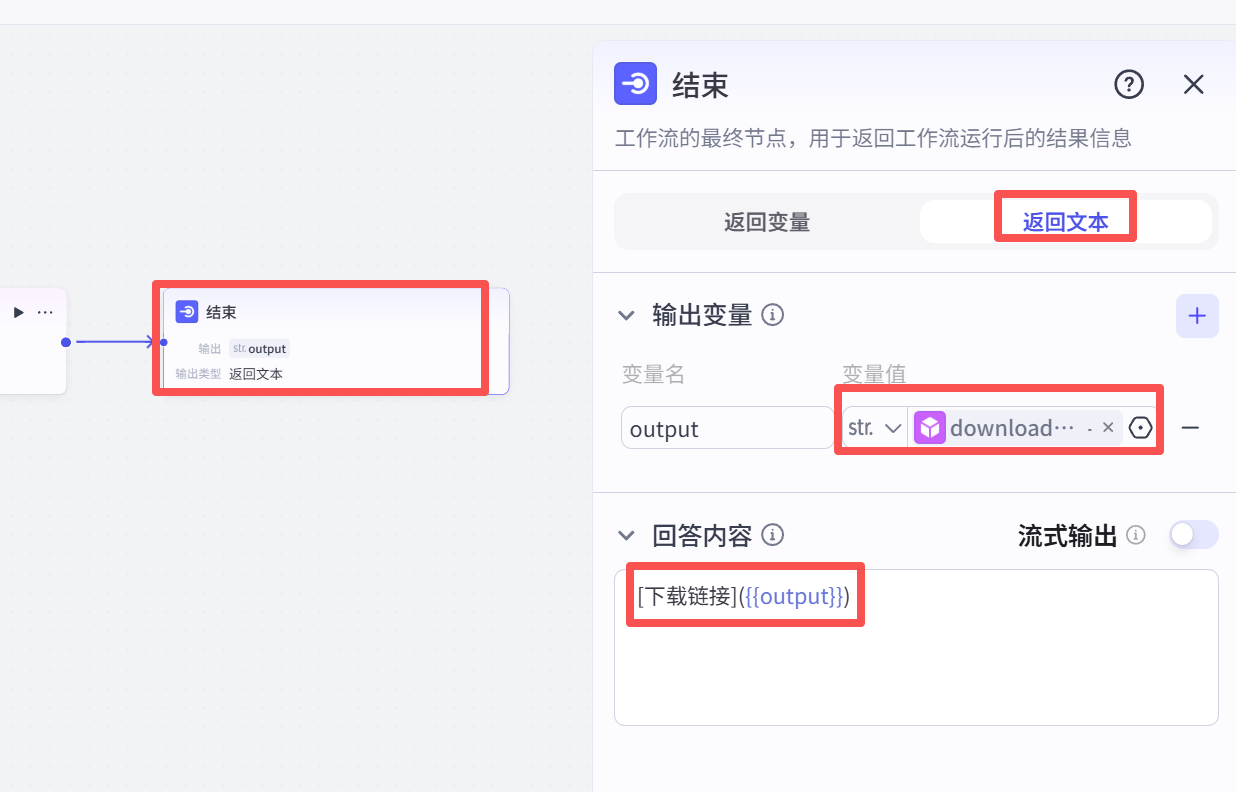Enable the 流式输出 toggle switch
The height and width of the screenshot is (792, 1236).
tap(1194, 535)
